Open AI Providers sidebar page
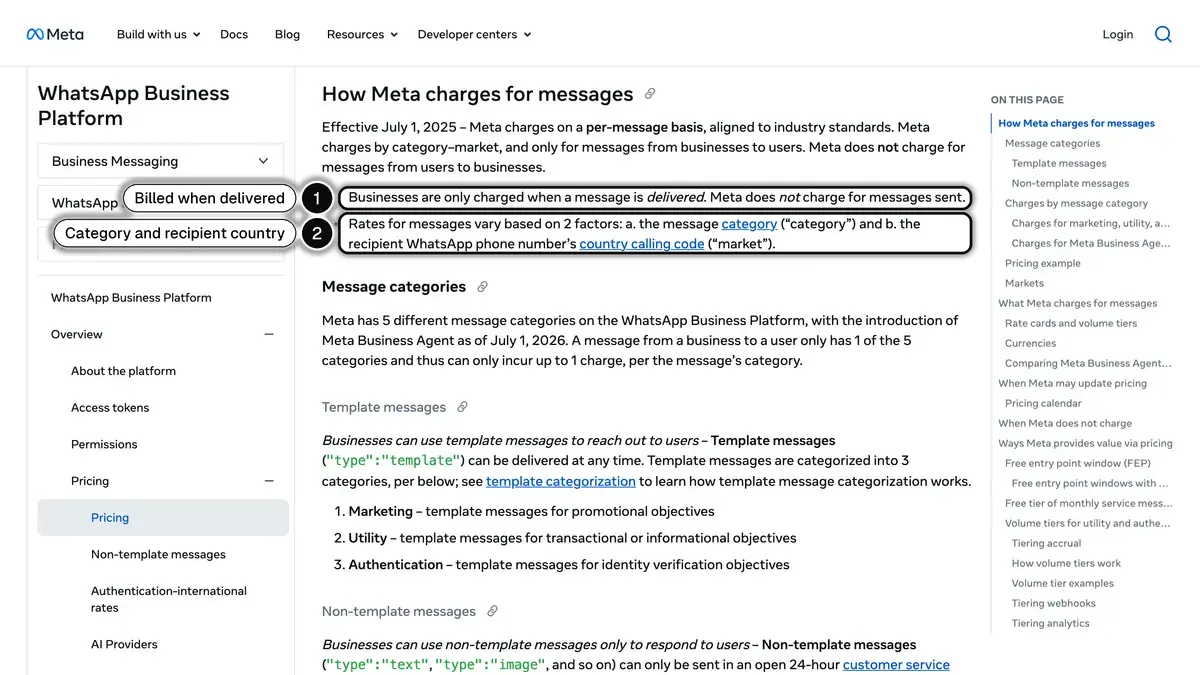Viewport: 1200px width, 675px height. 124,644
